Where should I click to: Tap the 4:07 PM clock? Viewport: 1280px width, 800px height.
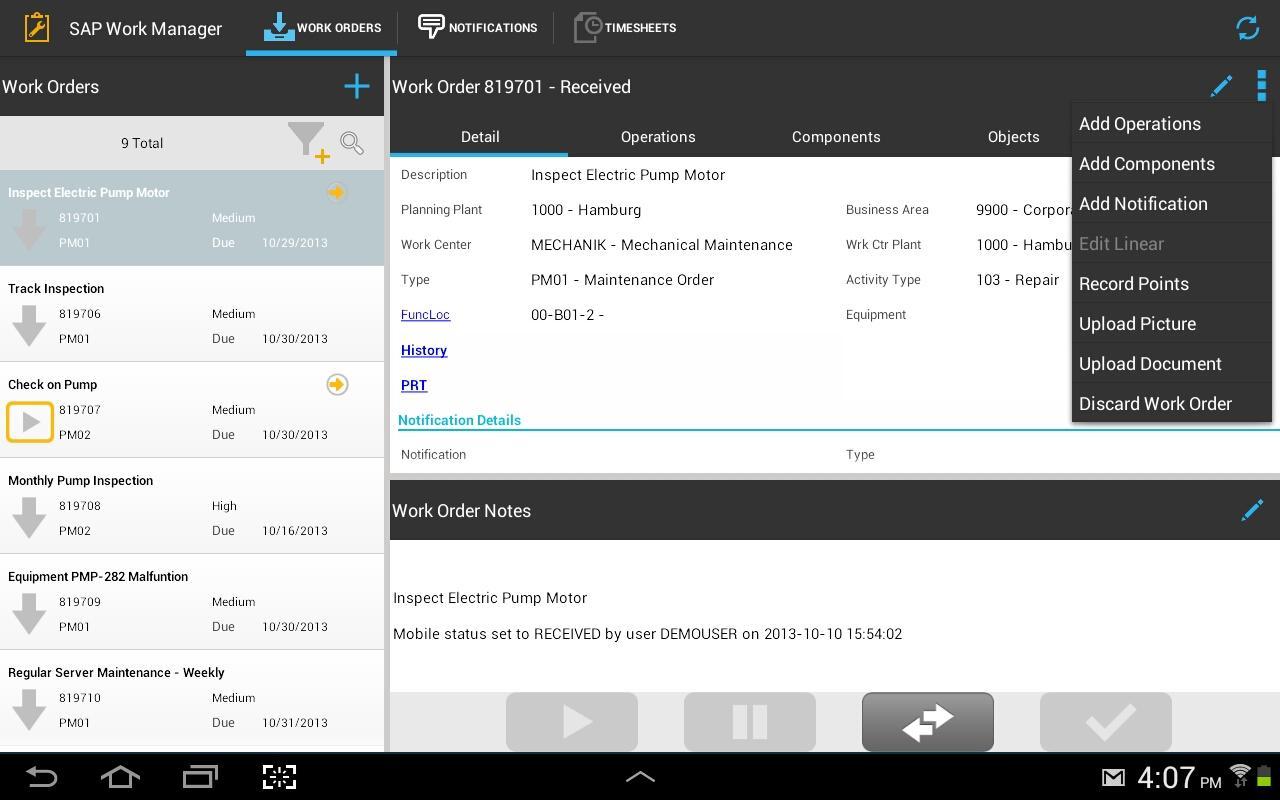[x=1179, y=777]
